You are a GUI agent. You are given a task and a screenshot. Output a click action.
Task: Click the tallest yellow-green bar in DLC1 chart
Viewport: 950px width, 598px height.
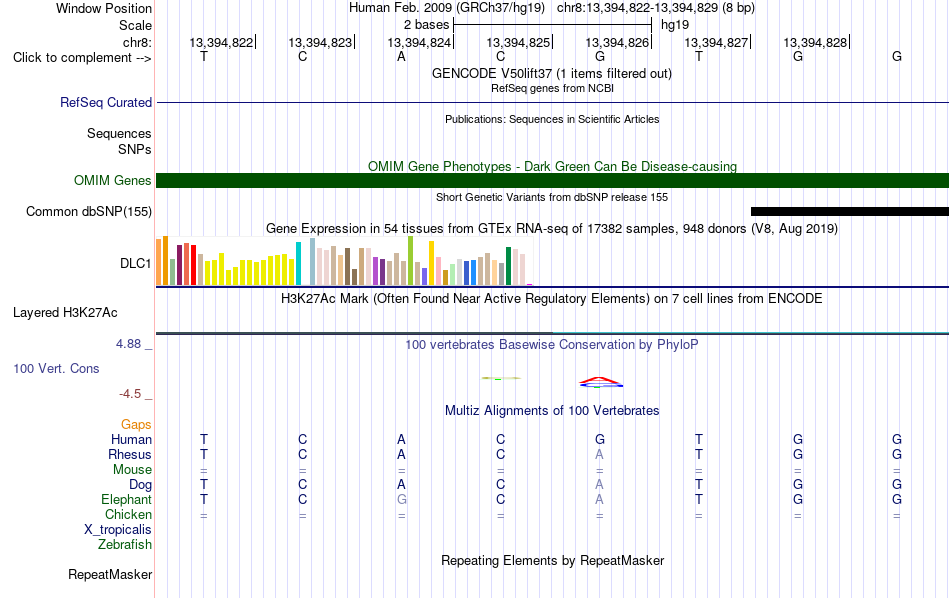(410, 261)
